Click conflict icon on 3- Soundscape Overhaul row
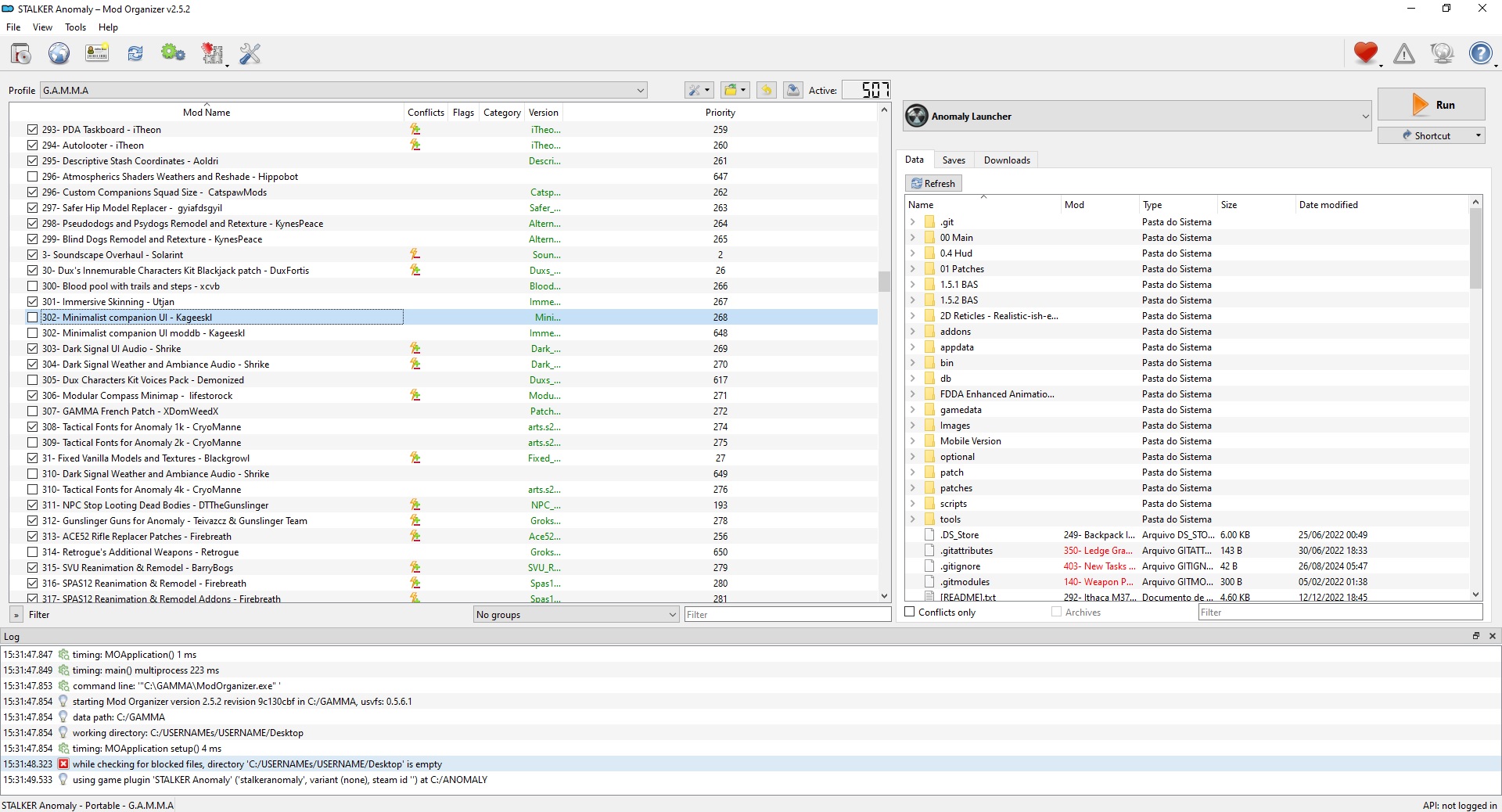Image resolution: width=1502 pixels, height=812 pixels. point(415,255)
